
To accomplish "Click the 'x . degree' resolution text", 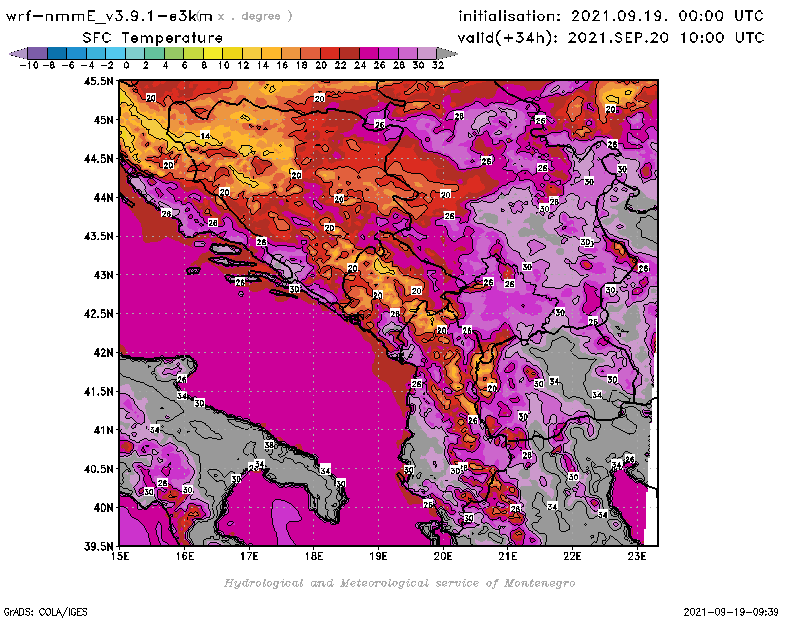I will [x=255, y=16].
